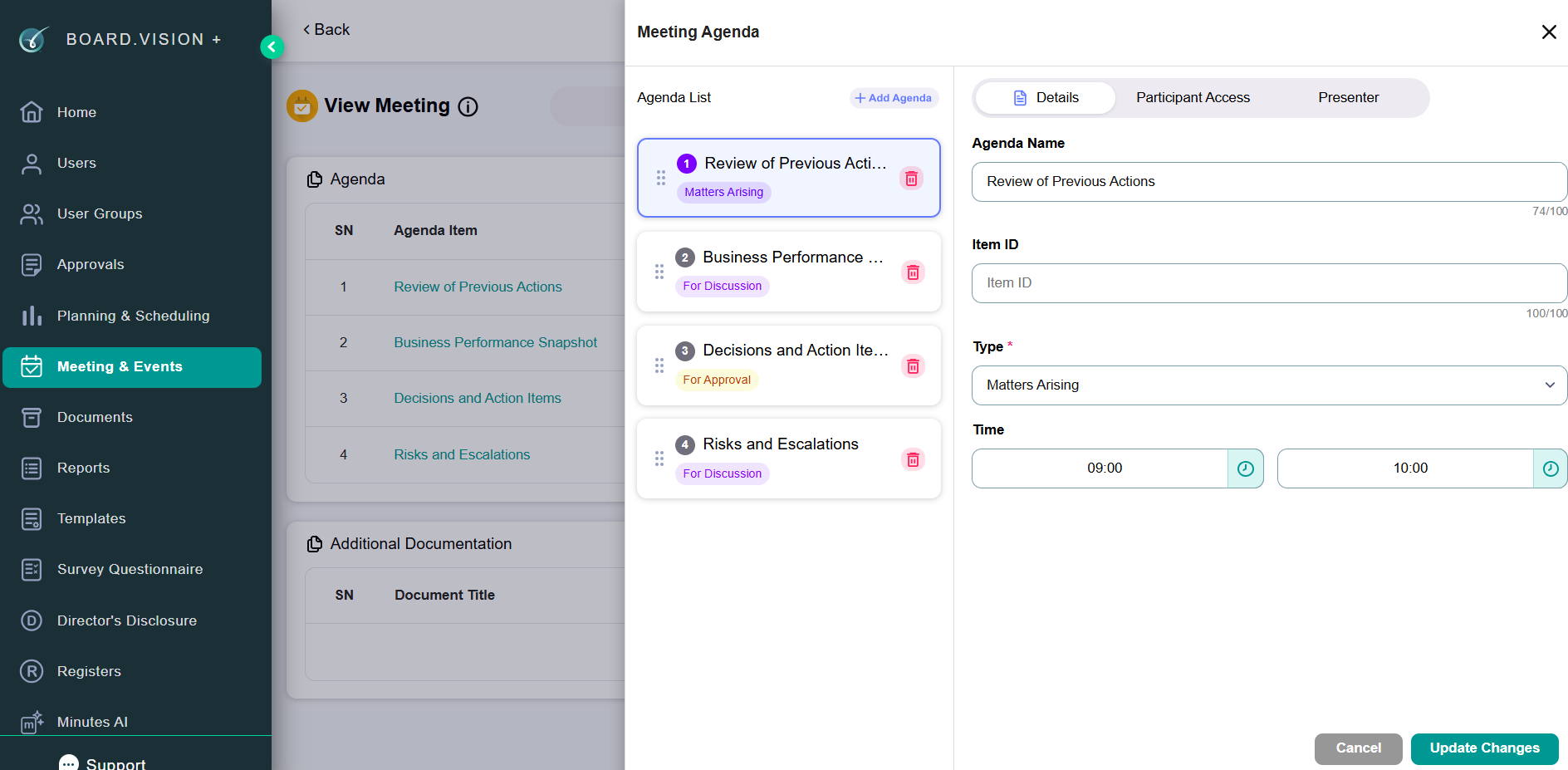The width and height of the screenshot is (1568, 770).
Task: Click the Add Agenda button
Action: [894, 98]
